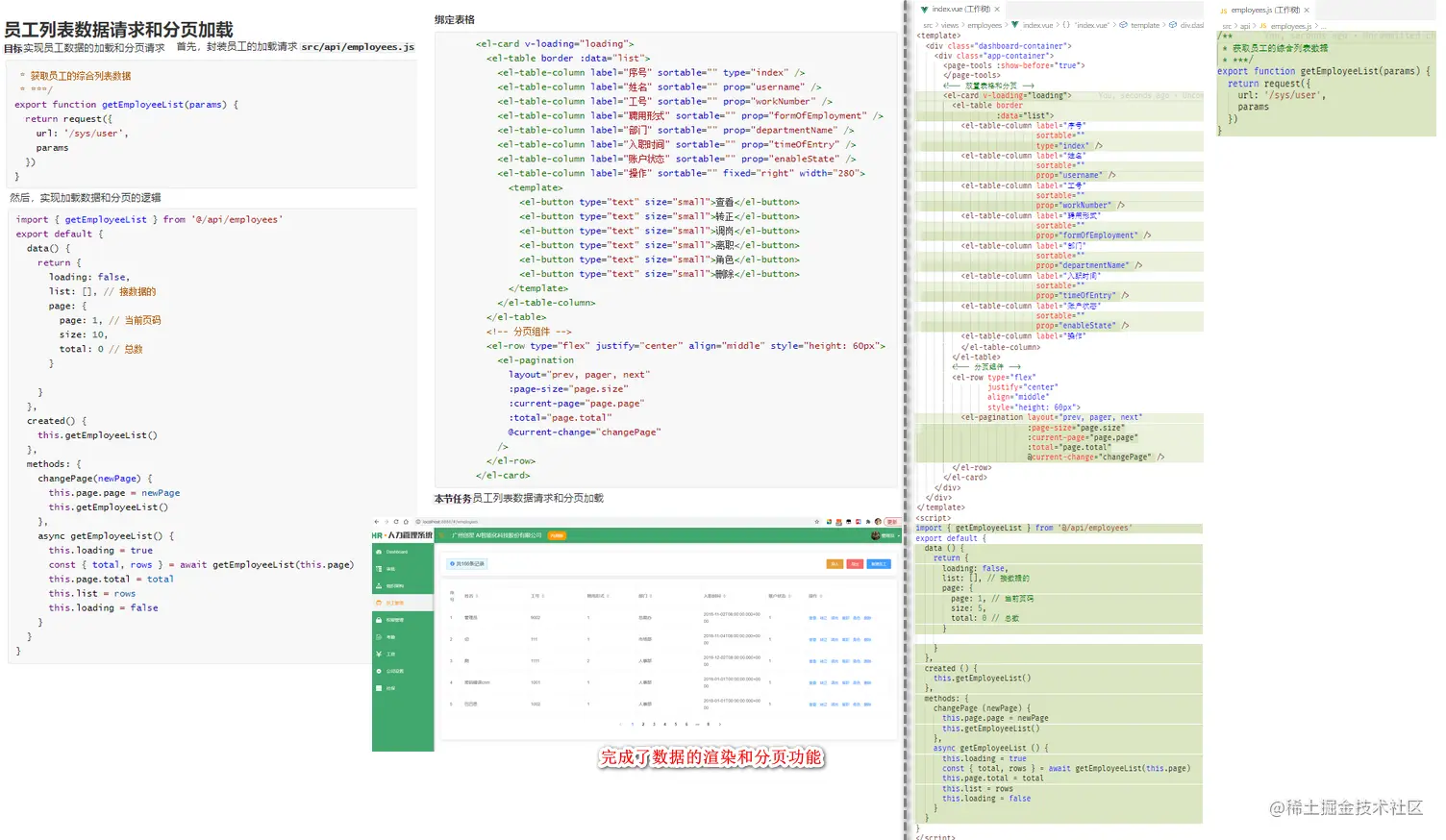Open the admin user dropdown in the HR header
The image size is (1446, 840).
pos(885,535)
